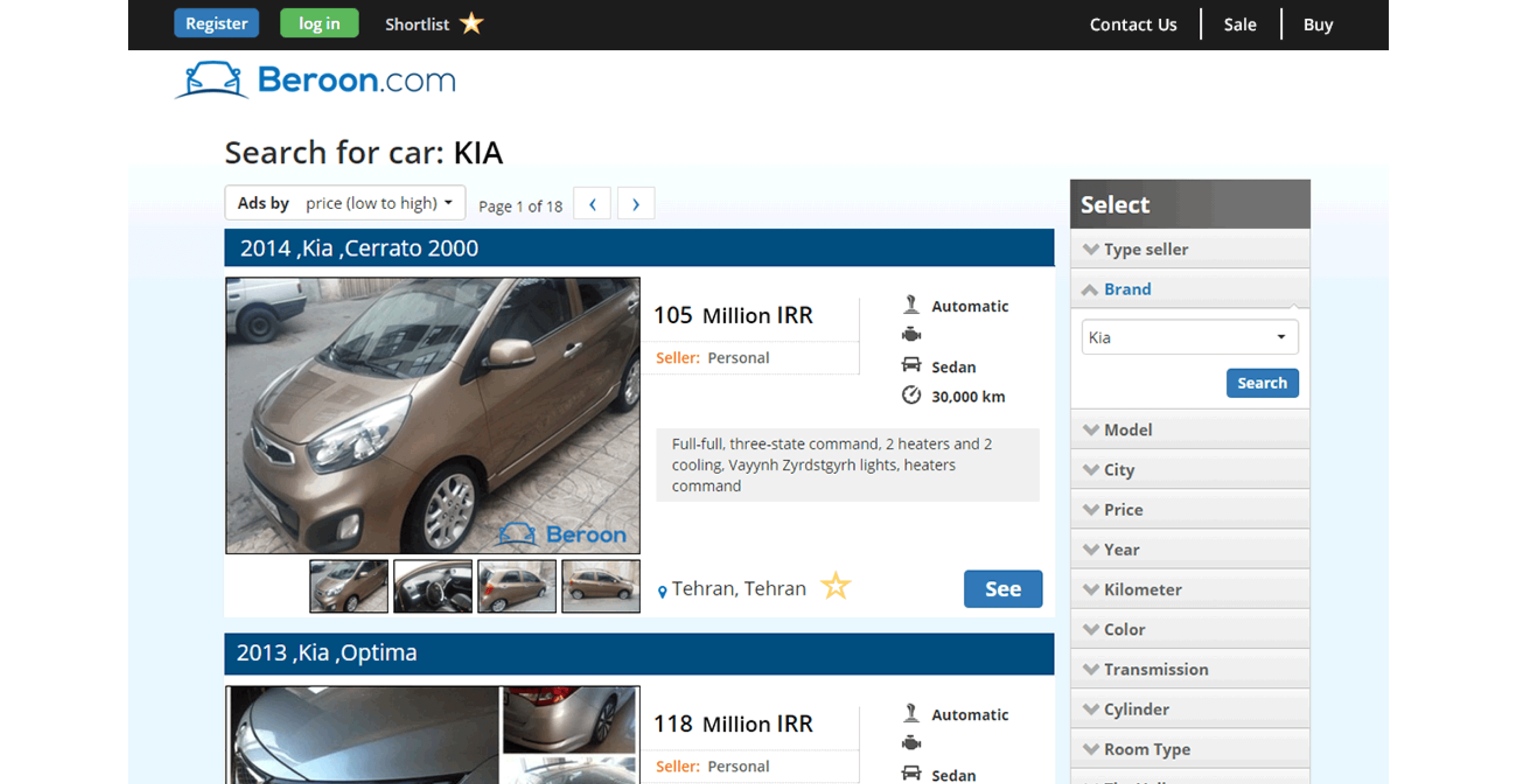
Task: Click the engine icon in the Optima listing
Action: pos(910,743)
